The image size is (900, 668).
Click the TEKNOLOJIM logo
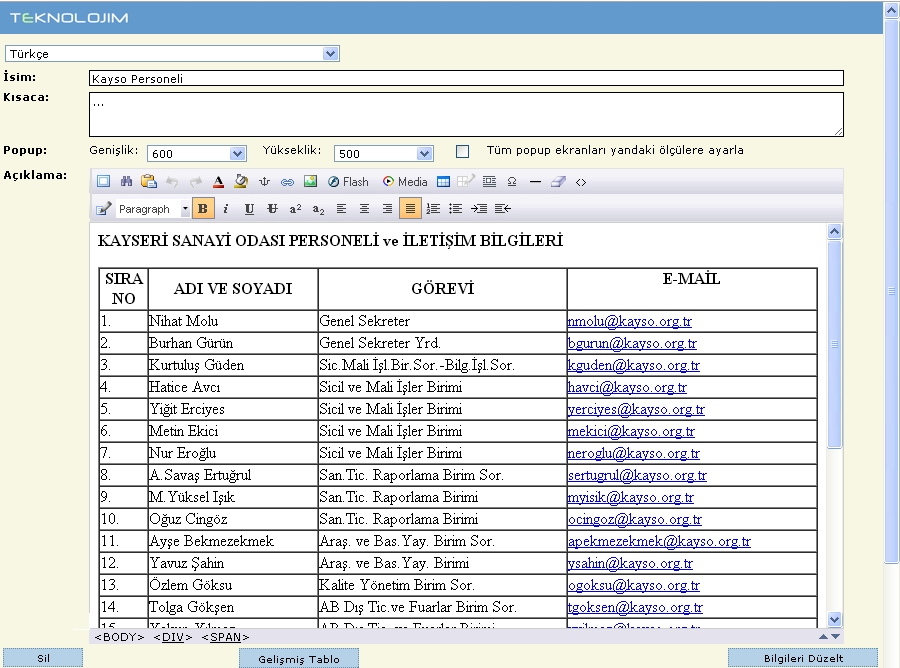[x=69, y=18]
